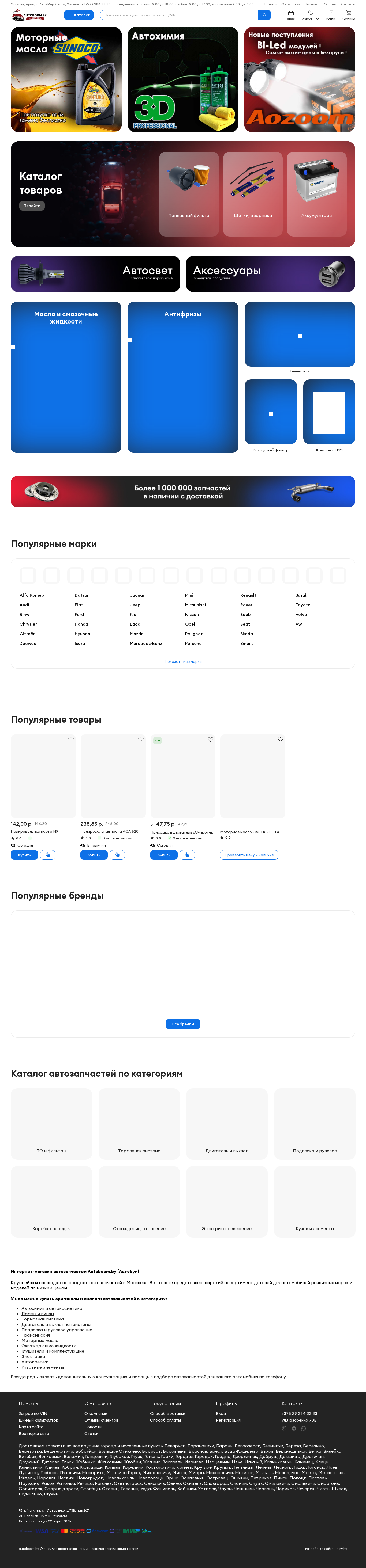366x1568 pixels.
Task: Open the Каталог dropdown button
Action: pyautogui.click(x=79, y=15)
